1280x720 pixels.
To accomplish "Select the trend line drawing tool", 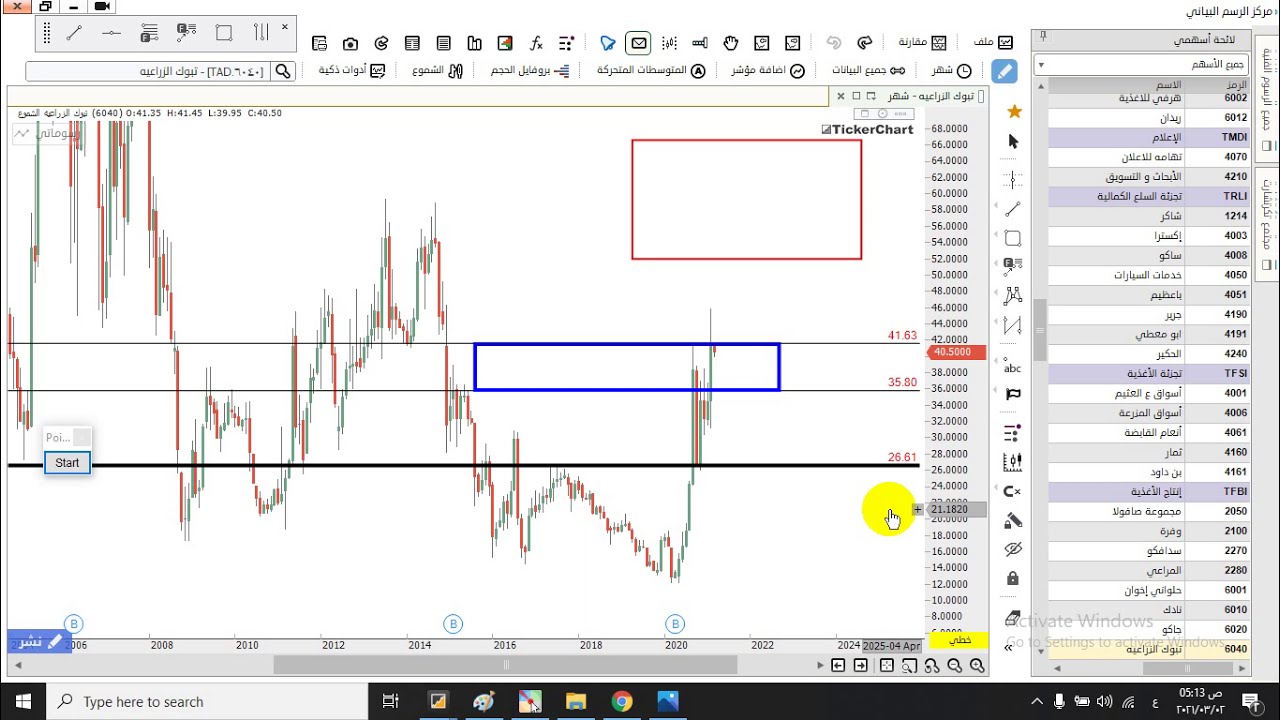I will (x=1013, y=209).
